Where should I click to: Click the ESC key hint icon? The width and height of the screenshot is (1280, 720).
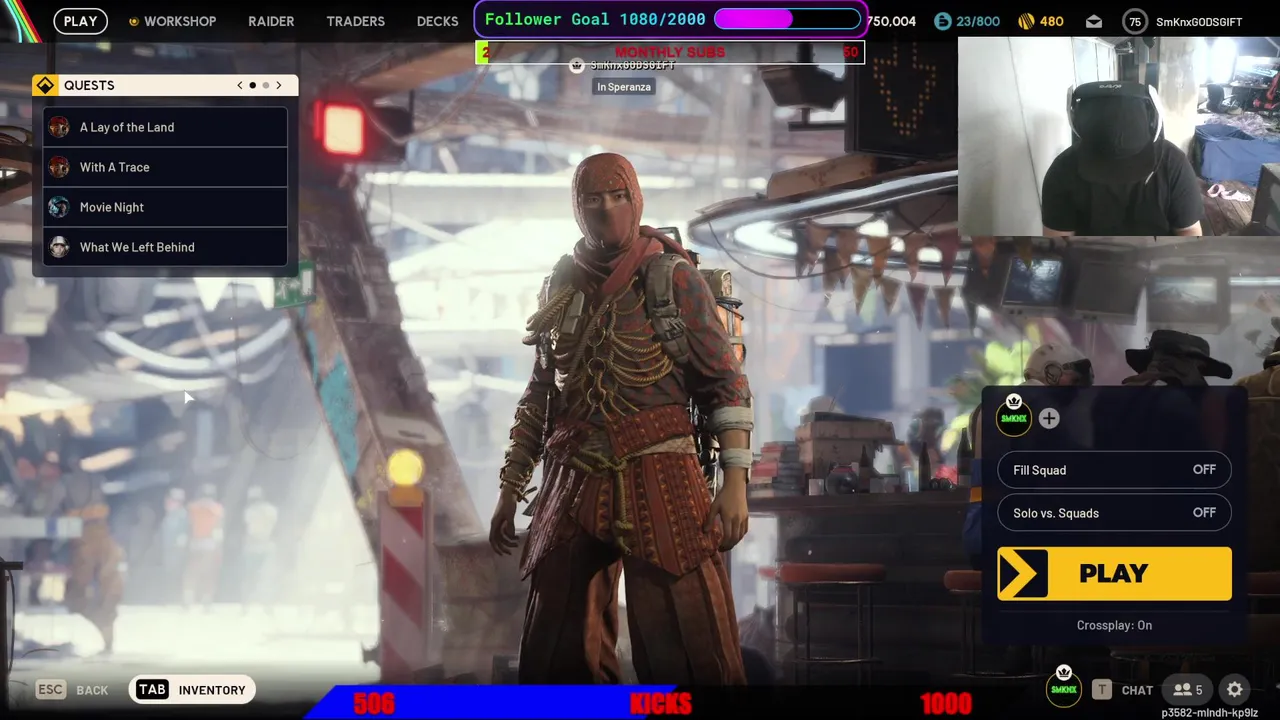pos(50,689)
